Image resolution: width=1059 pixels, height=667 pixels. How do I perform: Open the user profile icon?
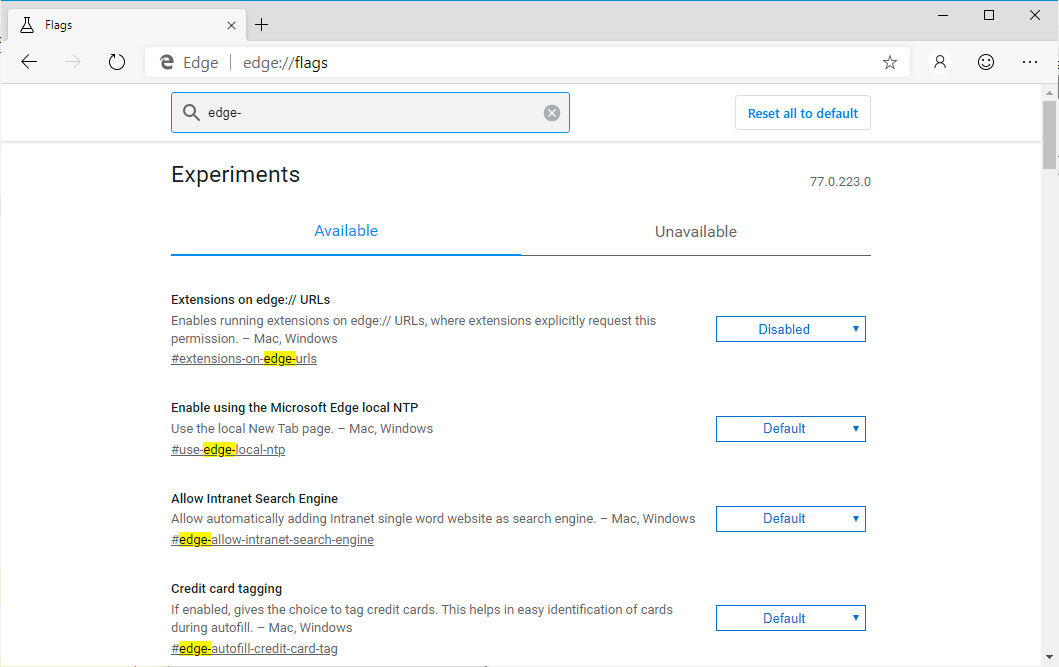click(x=939, y=62)
